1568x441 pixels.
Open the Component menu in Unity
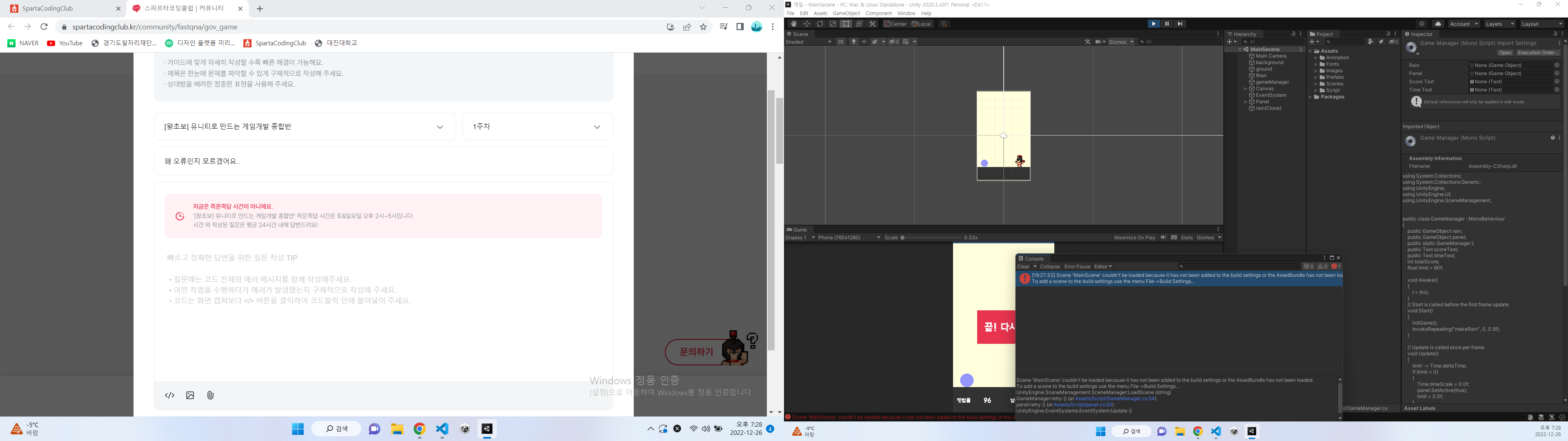coord(878,13)
